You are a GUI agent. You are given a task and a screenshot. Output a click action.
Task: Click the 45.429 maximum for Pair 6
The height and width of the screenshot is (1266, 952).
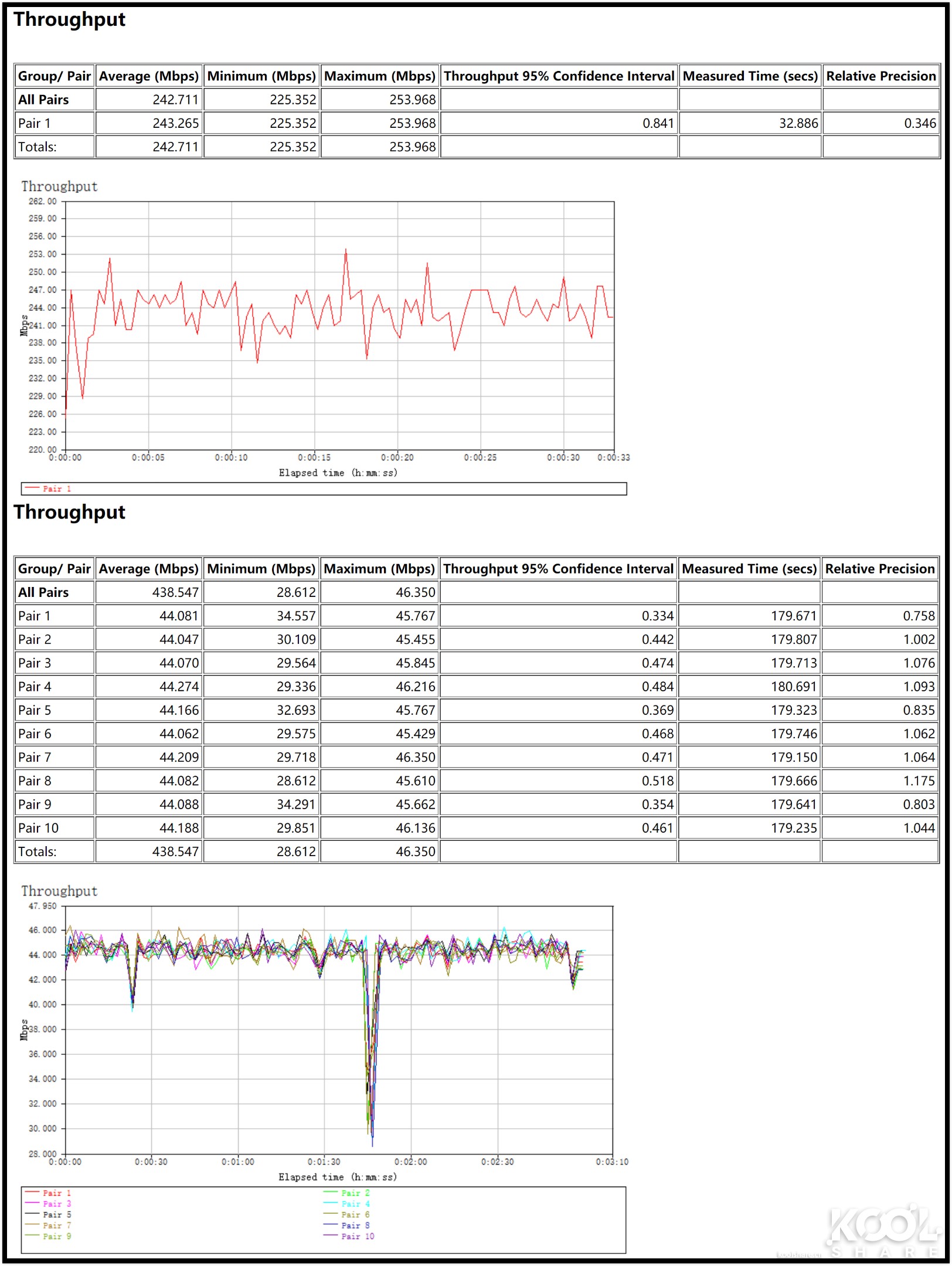[x=416, y=734]
